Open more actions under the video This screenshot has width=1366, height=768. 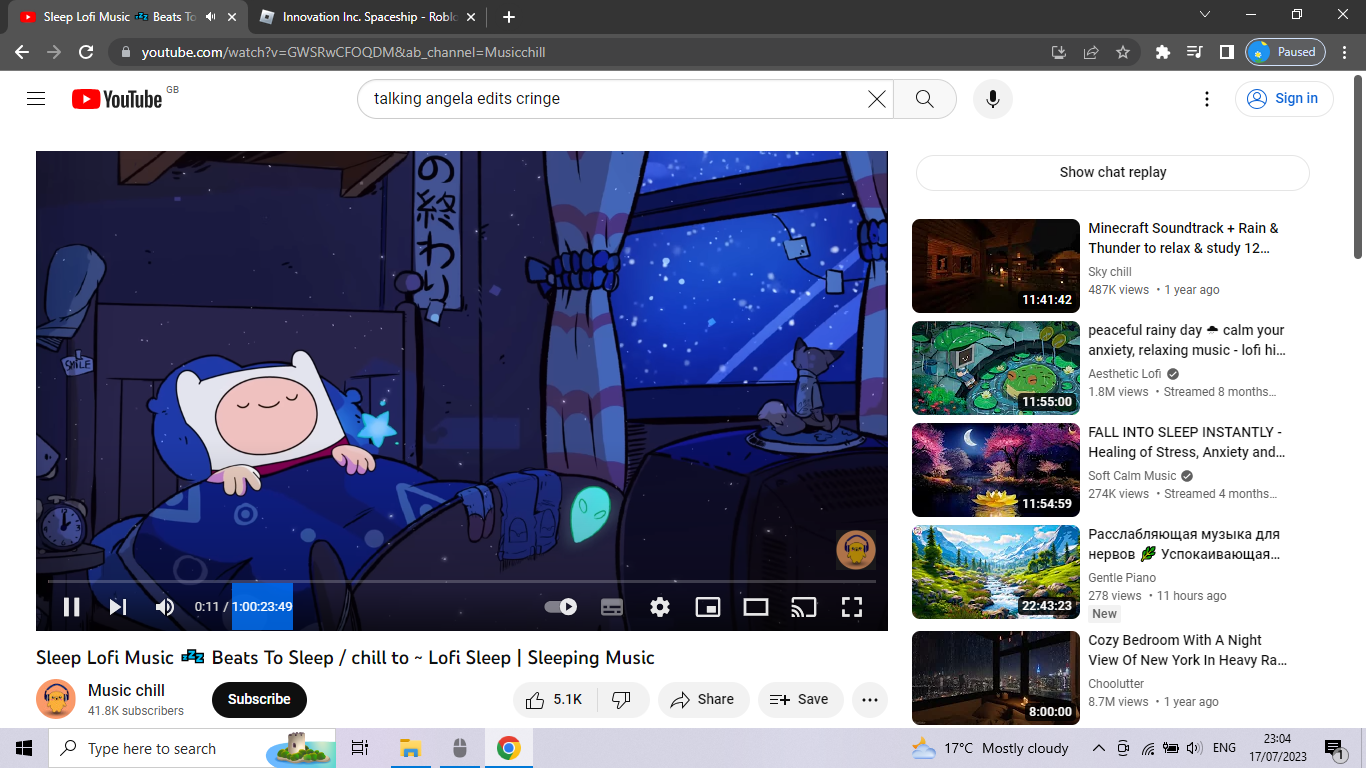tap(870, 699)
